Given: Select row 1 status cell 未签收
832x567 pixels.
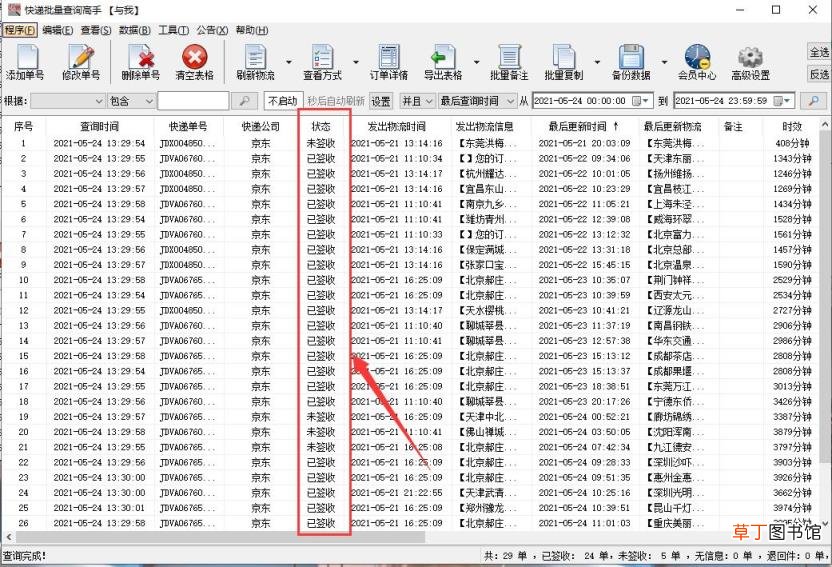Looking at the screenshot, I should pyautogui.click(x=321, y=143).
